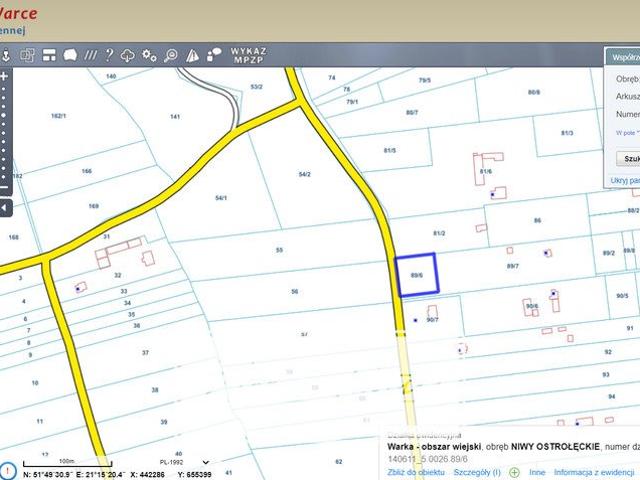Collapse the left side panel arrow
640x480 pixels.
point(5,207)
